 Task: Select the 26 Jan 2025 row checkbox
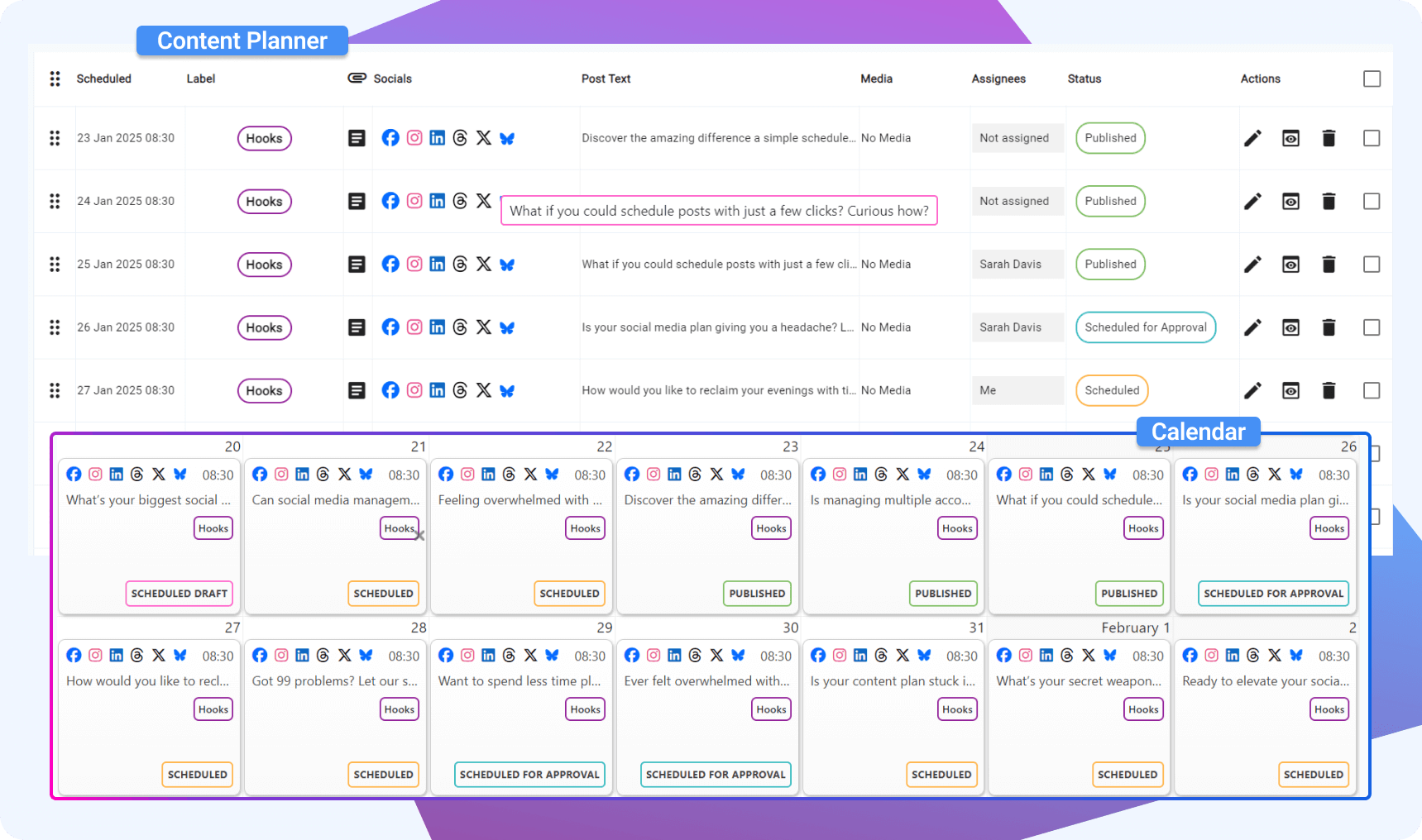1372,327
